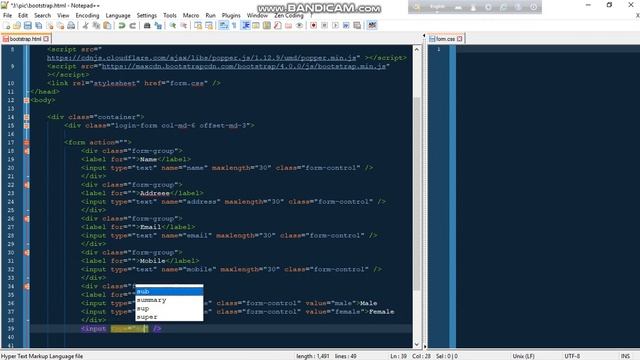Viewport: 640px width, 360px height.
Task: Open the File menu
Action: click(7, 15)
